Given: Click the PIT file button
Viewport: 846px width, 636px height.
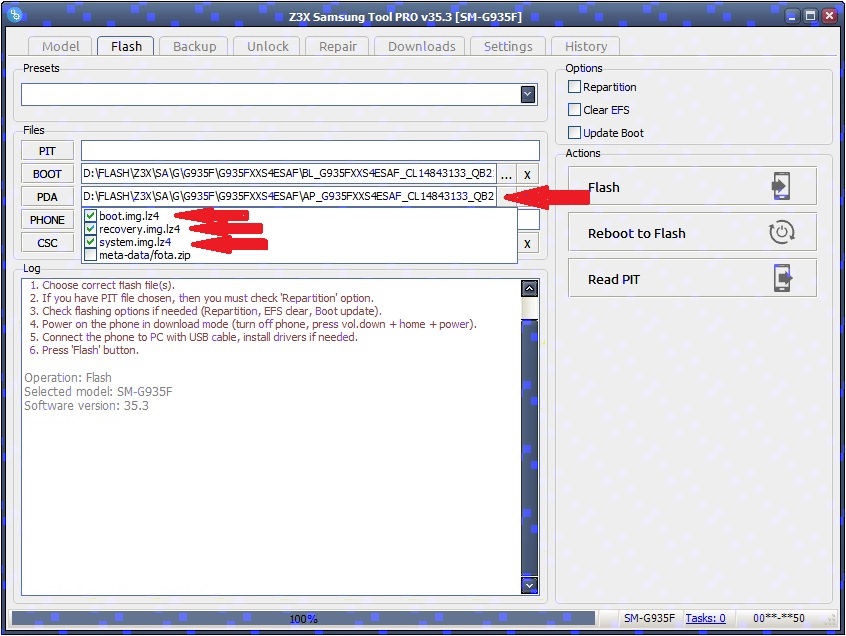Looking at the screenshot, I should 47,151.
